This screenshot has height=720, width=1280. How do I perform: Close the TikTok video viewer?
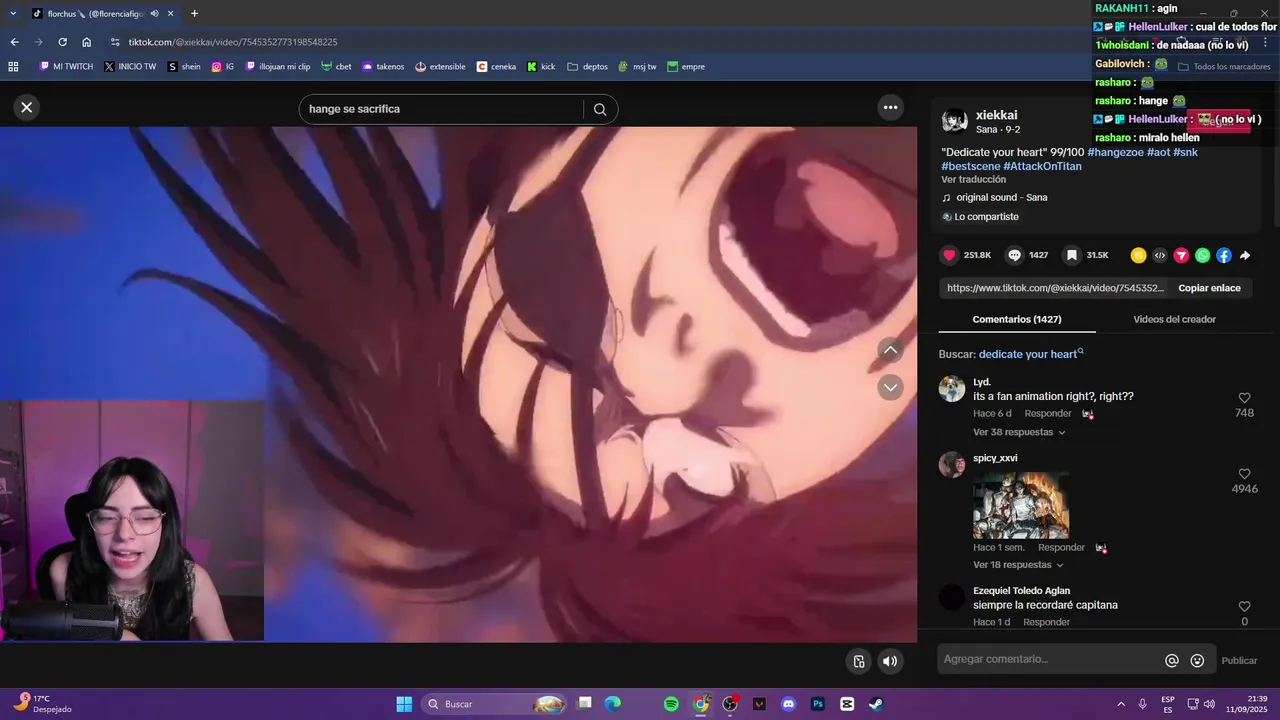point(27,107)
